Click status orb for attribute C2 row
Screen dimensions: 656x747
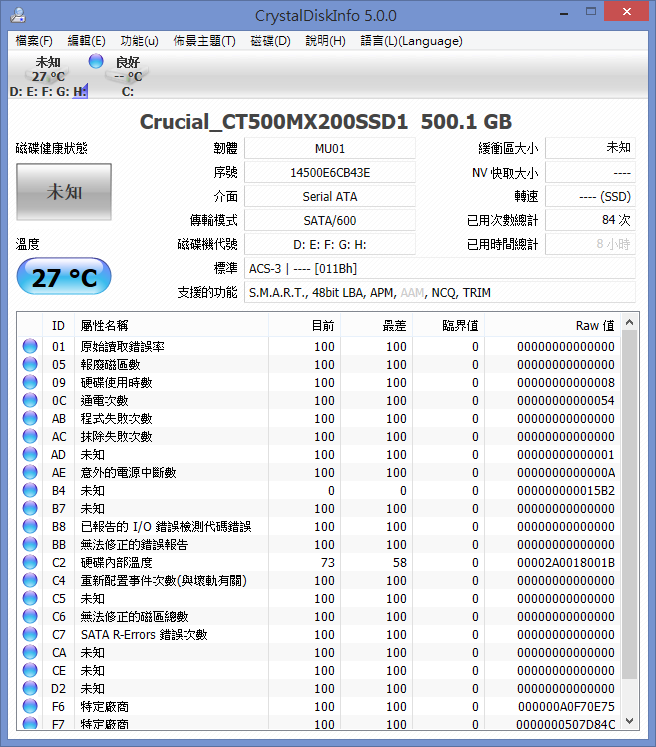(x=30, y=563)
